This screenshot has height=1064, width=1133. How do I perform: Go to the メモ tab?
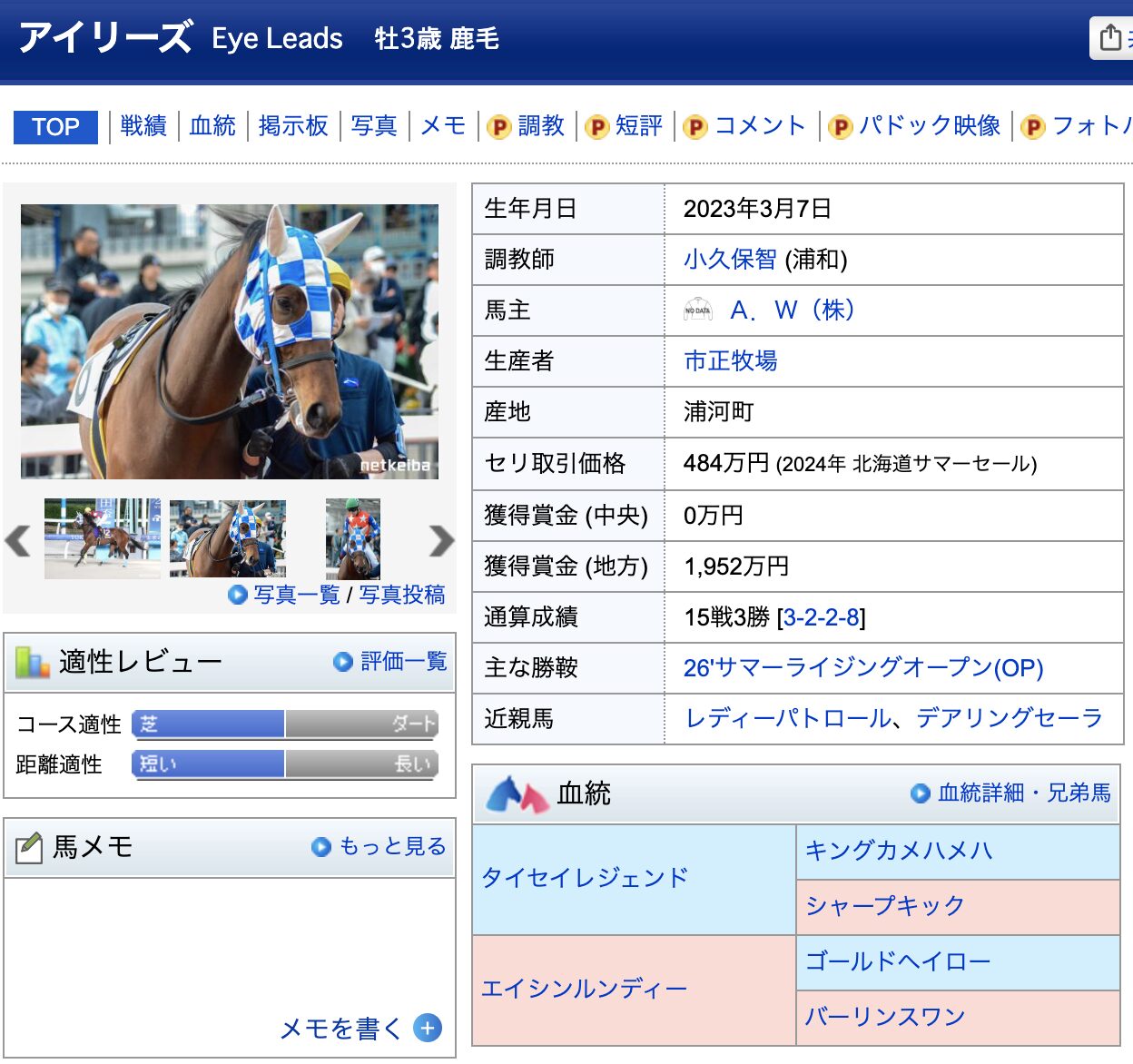(x=444, y=126)
